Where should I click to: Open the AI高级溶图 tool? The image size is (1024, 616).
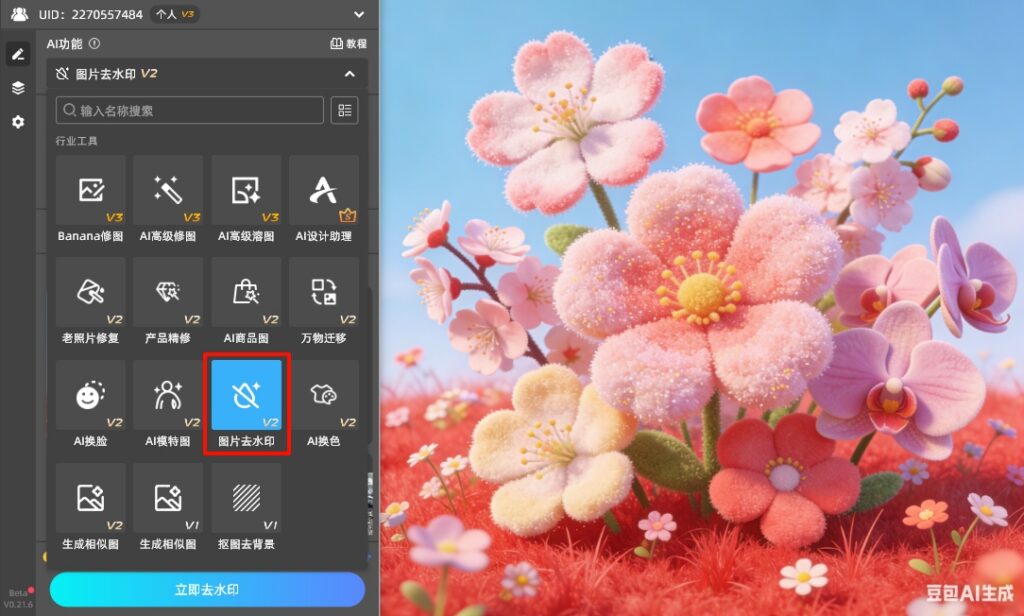coord(246,191)
